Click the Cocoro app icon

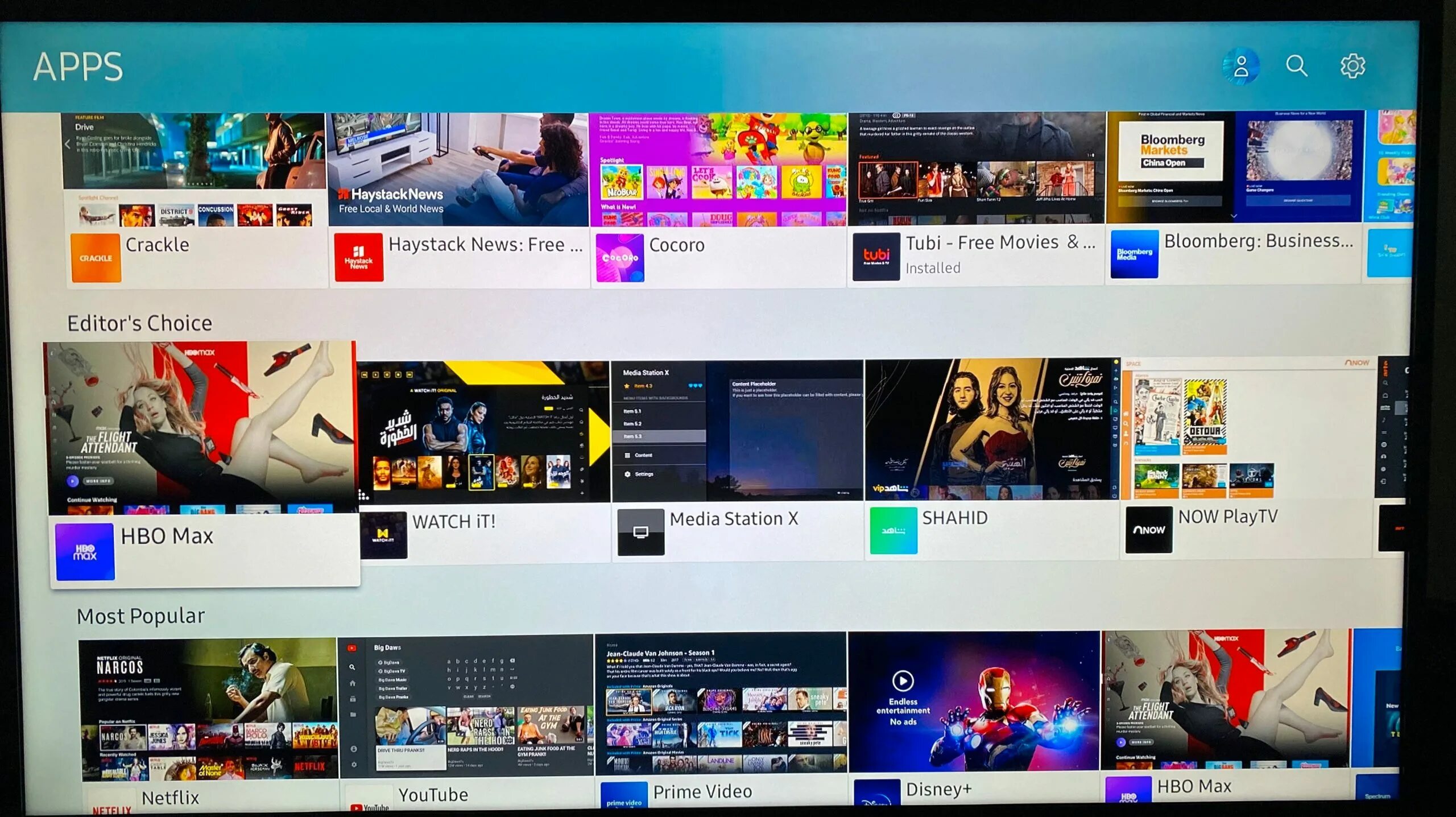620,258
